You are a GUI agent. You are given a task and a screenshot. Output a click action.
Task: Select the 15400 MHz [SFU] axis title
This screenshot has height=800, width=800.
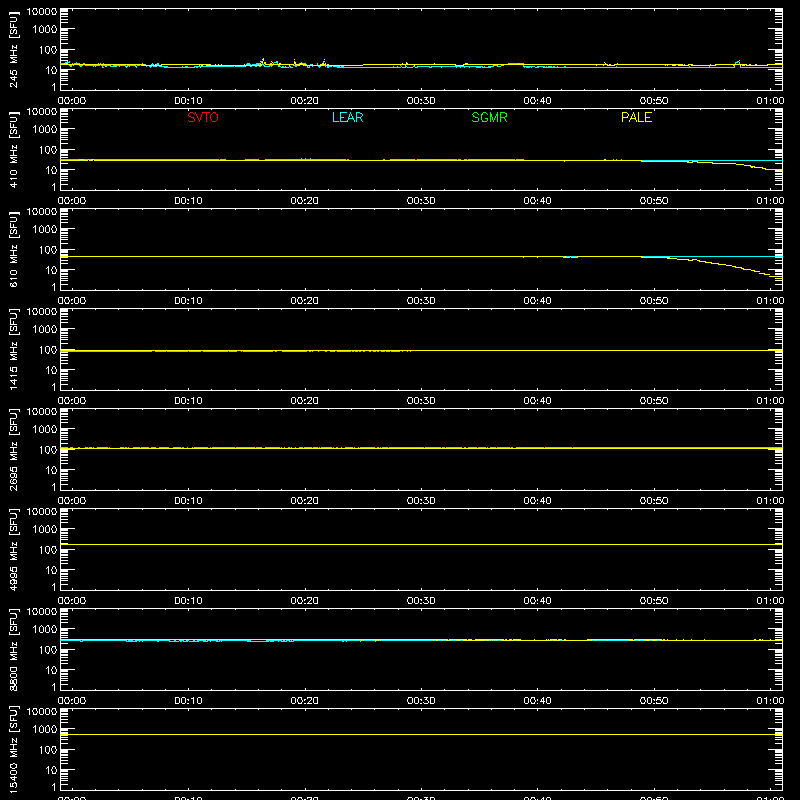point(13,749)
